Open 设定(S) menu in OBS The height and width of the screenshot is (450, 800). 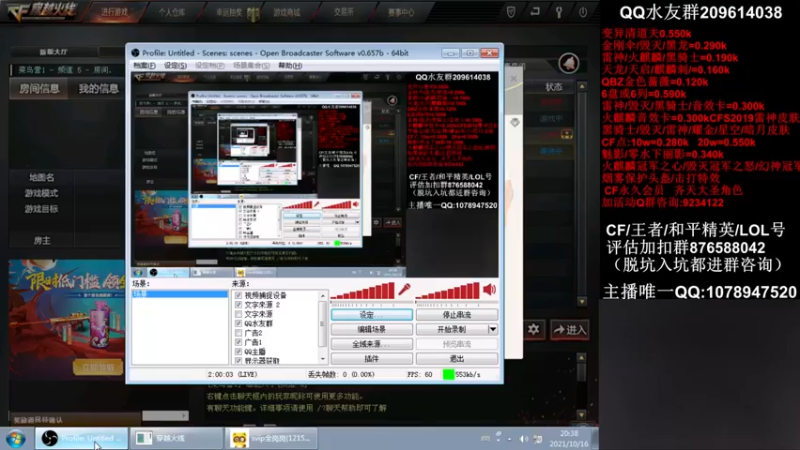coord(175,65)
